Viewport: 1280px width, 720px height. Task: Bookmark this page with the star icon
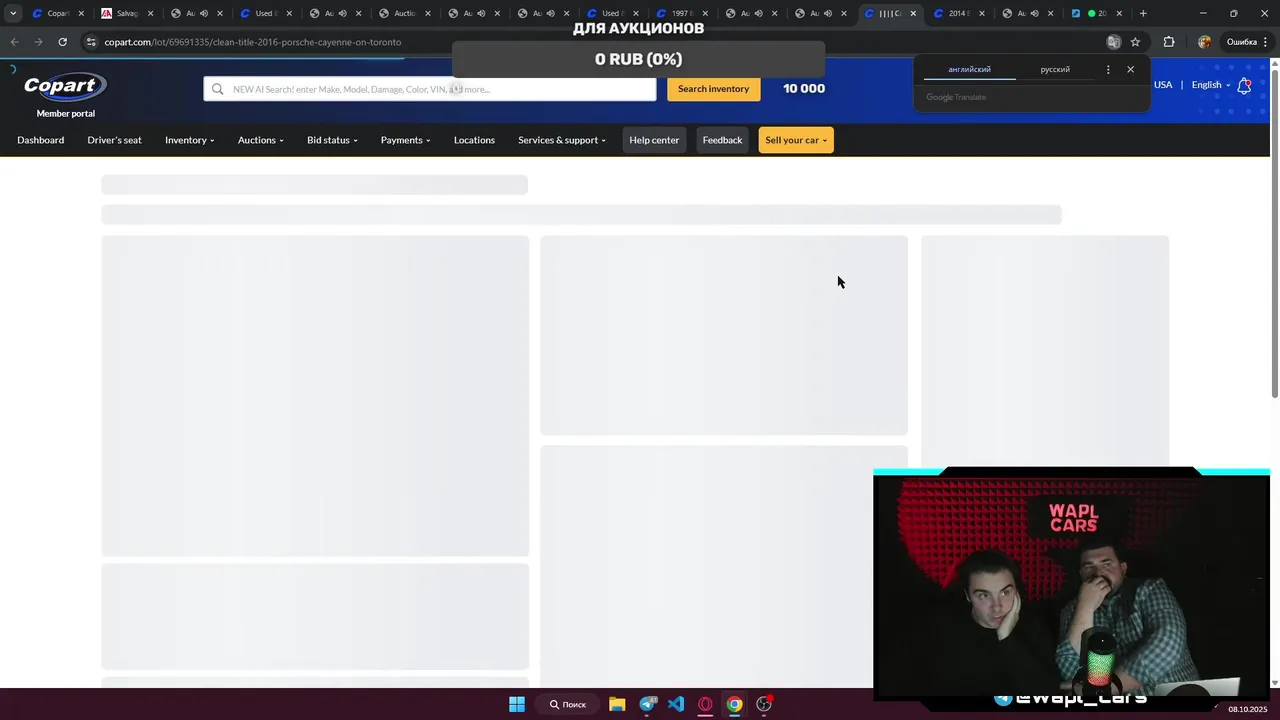pos(1135,42)
